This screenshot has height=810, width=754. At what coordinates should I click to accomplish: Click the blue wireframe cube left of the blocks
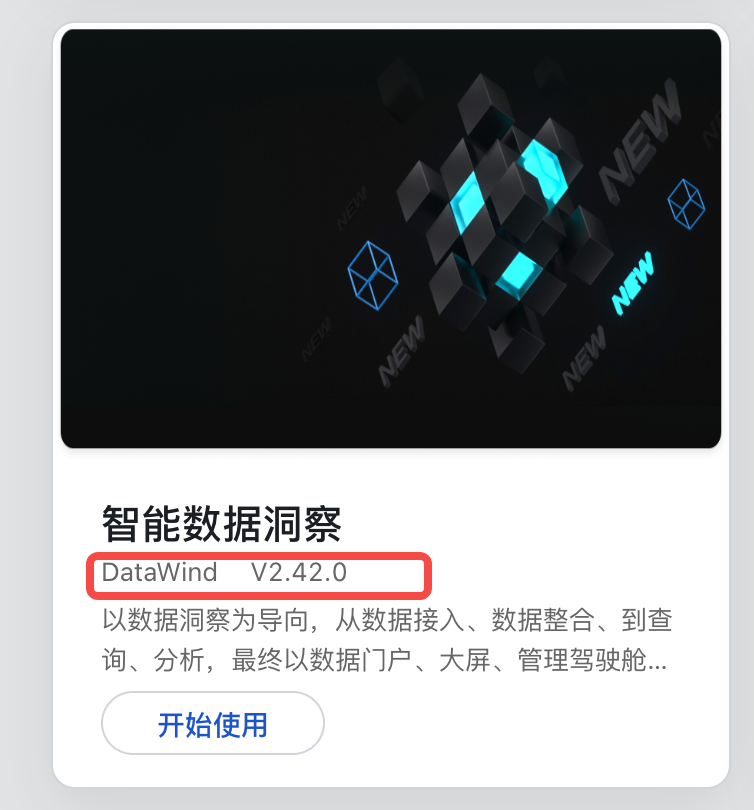tap(373, 275)
